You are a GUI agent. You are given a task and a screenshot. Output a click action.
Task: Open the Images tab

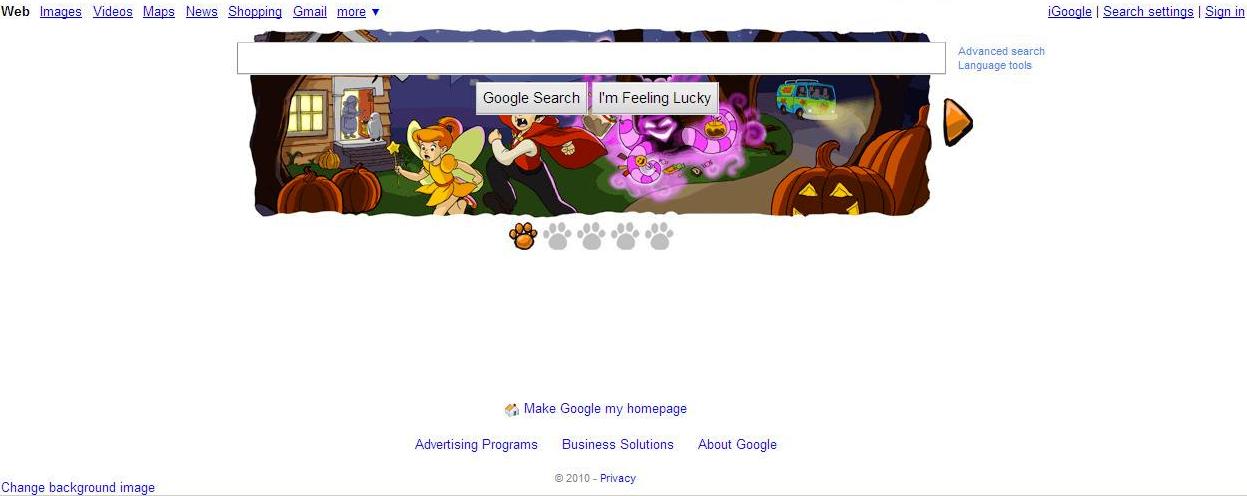coord(61,12)
